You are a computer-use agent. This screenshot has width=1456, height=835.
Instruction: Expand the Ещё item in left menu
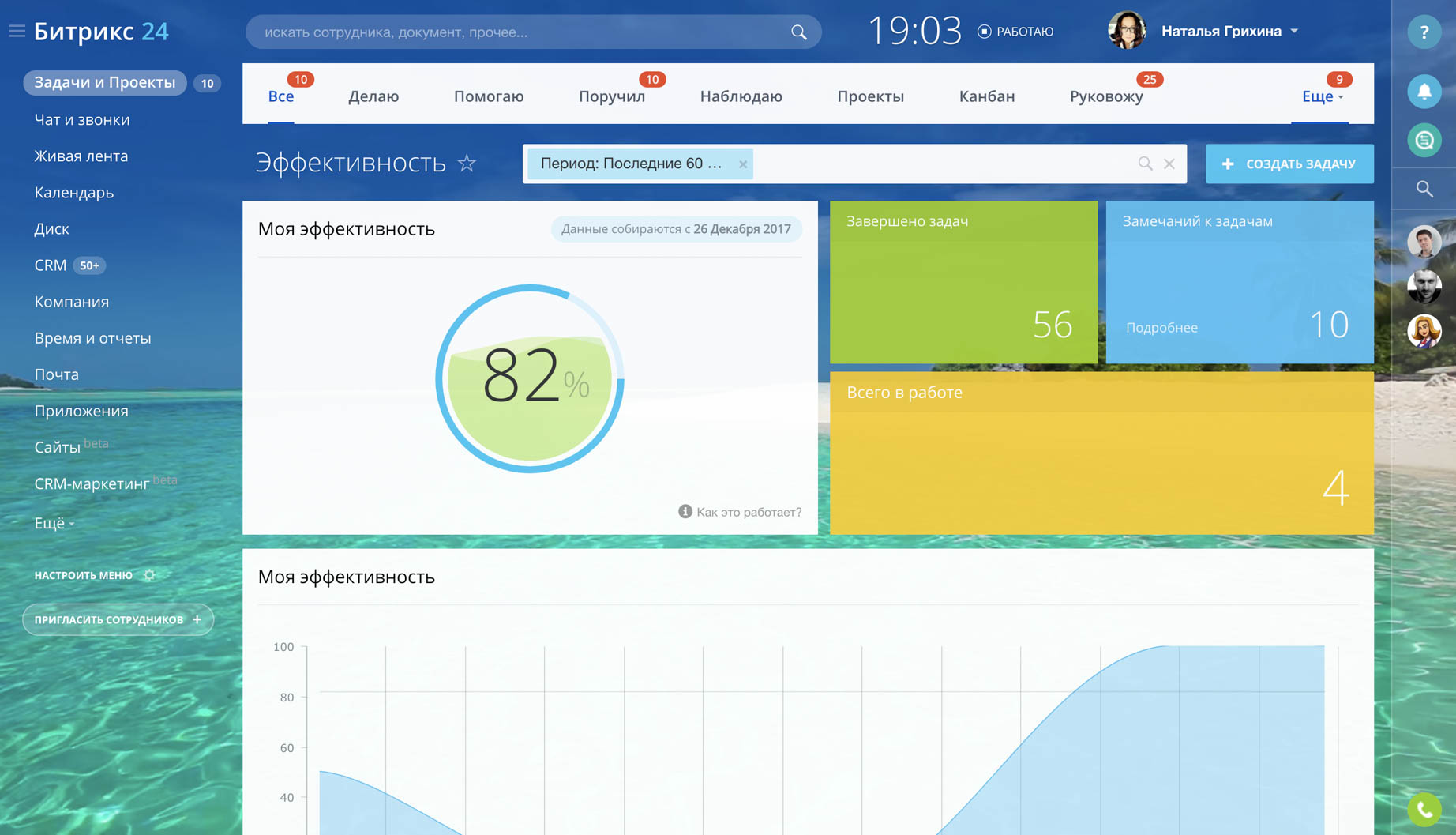tap(54, 523)
